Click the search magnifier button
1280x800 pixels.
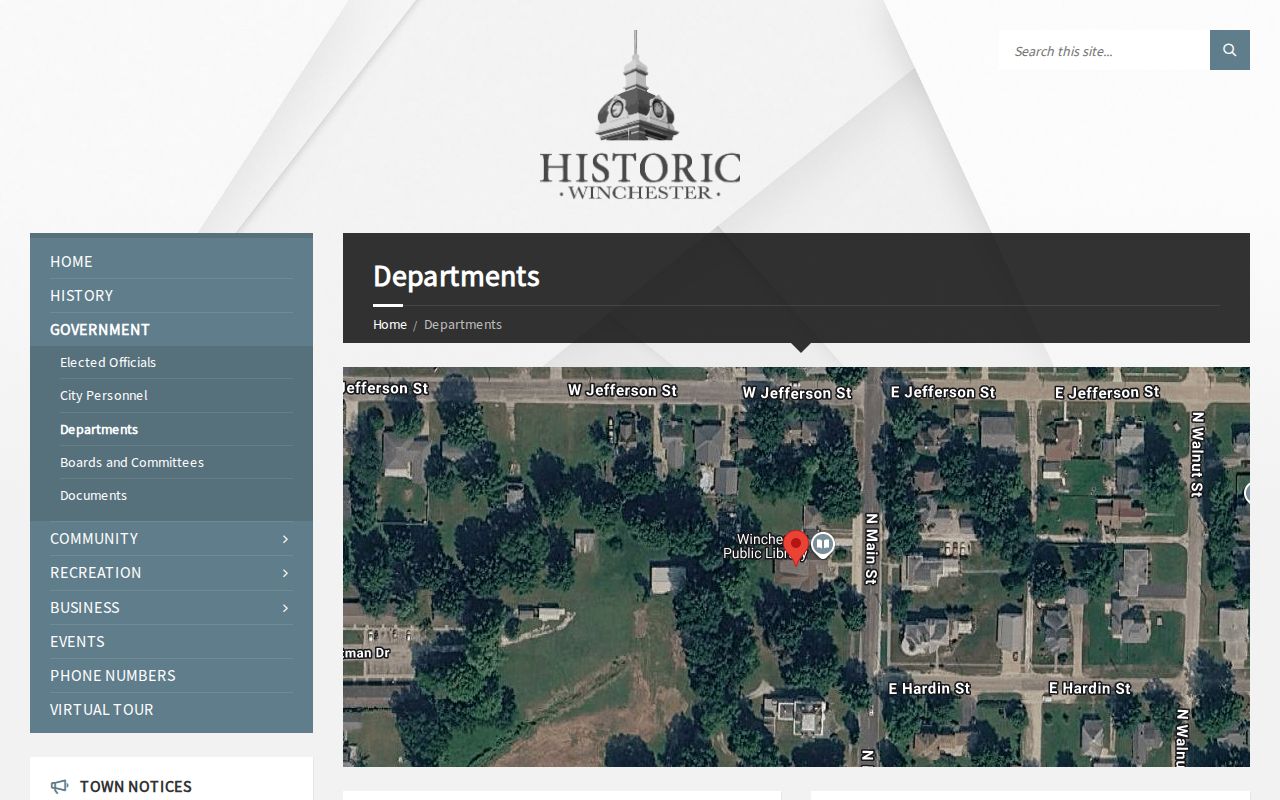1229,50
